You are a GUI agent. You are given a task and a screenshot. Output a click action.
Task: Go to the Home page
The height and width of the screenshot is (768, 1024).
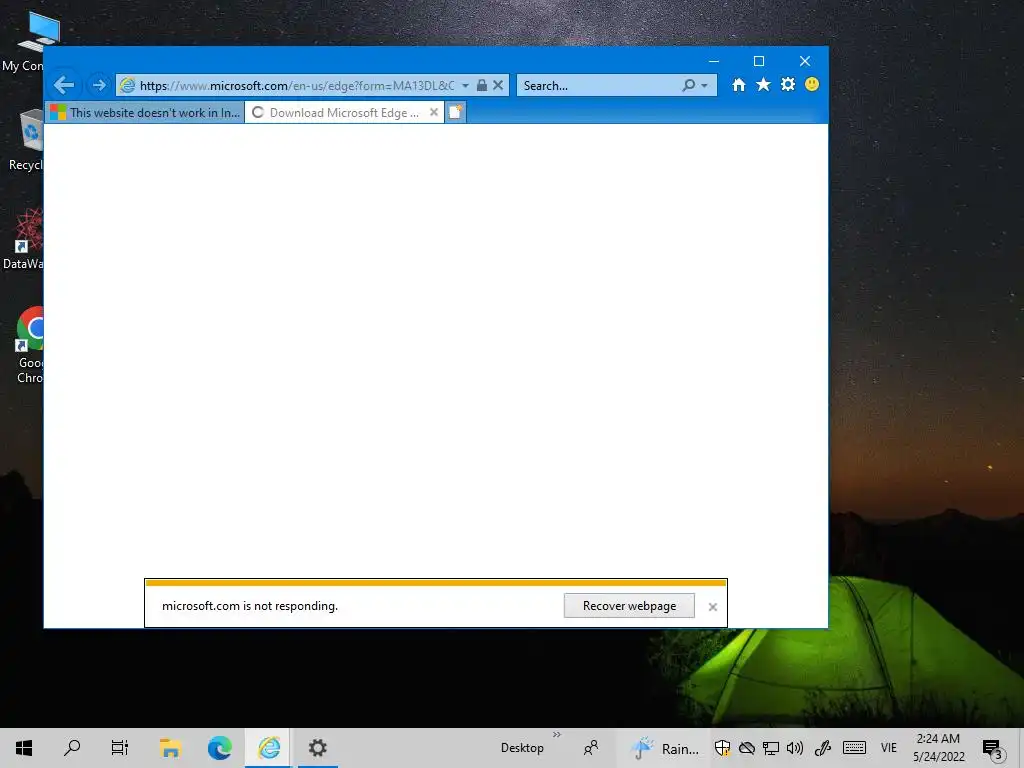pyautogui.click(x=739, y=84)
